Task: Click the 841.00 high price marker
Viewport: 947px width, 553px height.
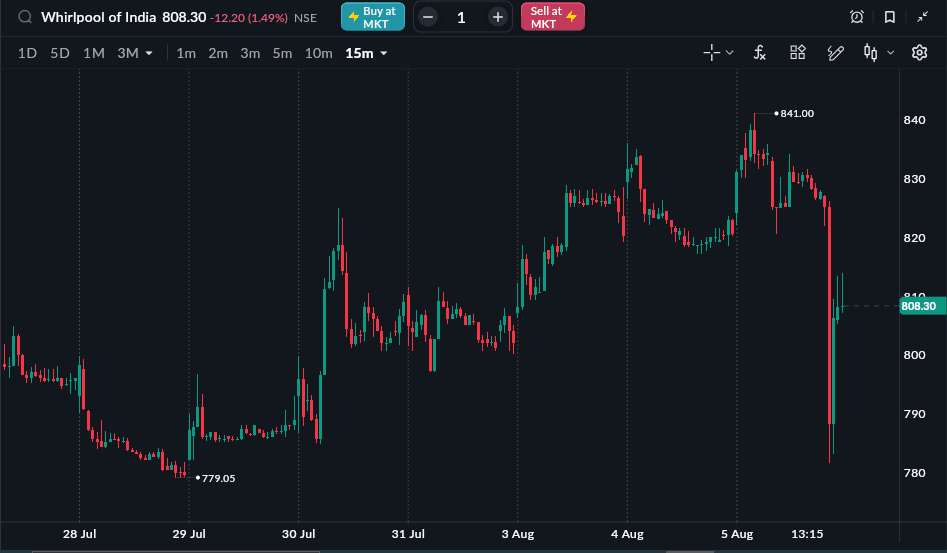Action: 794,113
